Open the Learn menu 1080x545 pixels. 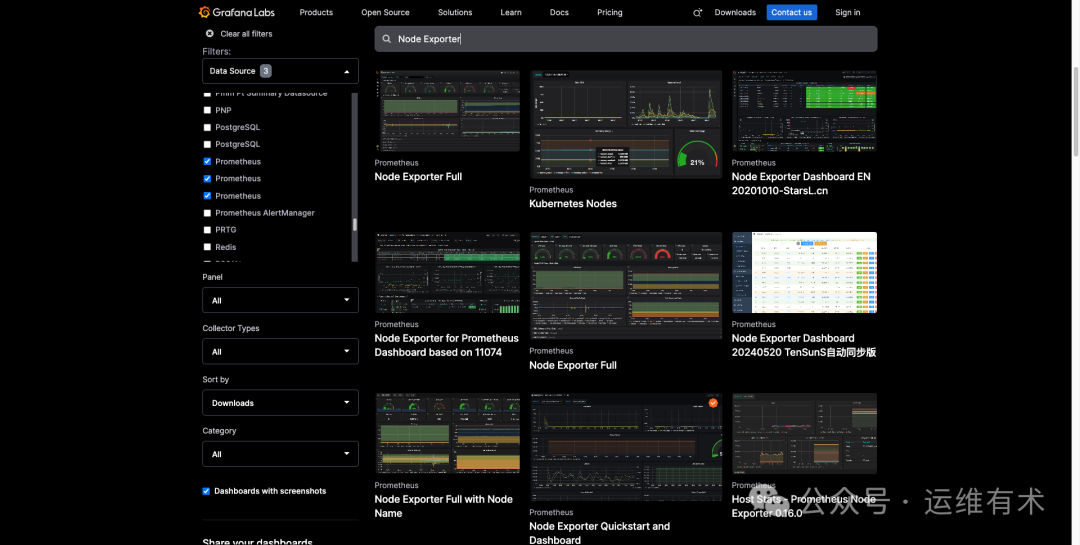[x=511, y=12]
